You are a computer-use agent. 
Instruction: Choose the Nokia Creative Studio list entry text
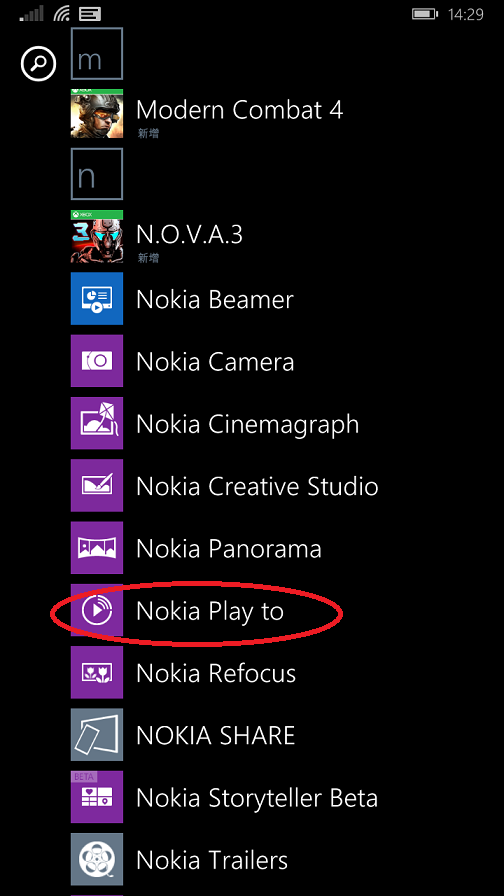pos(257,486)
